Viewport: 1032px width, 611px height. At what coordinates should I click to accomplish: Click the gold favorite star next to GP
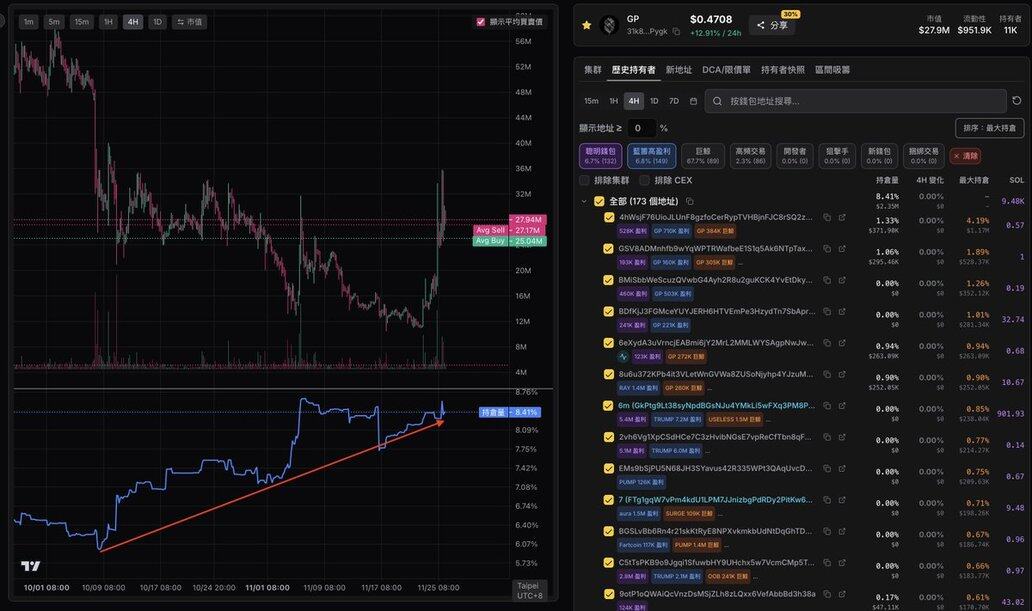point(586,25)
